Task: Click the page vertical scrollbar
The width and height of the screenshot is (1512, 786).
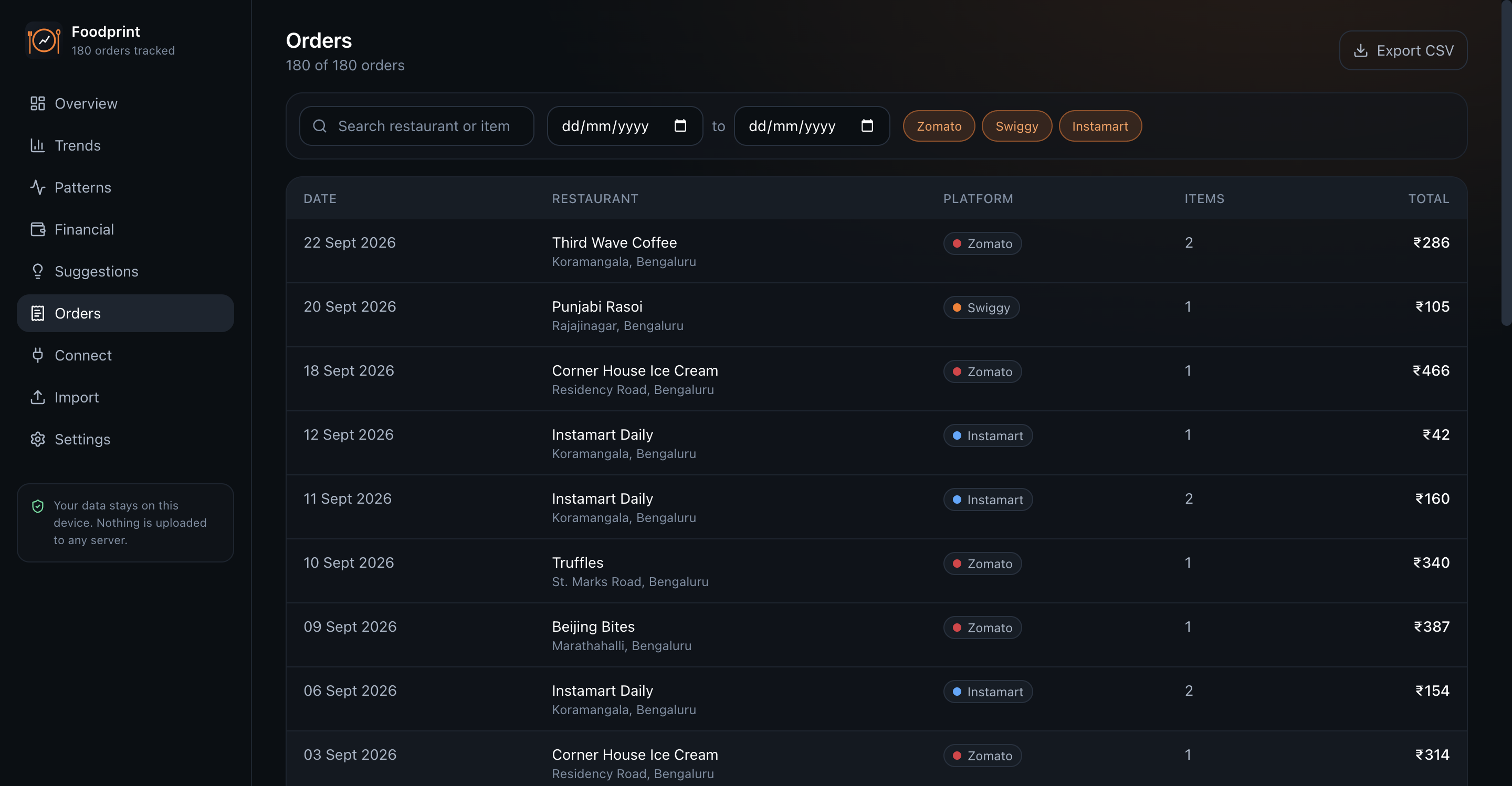Action: (1506, 164)
